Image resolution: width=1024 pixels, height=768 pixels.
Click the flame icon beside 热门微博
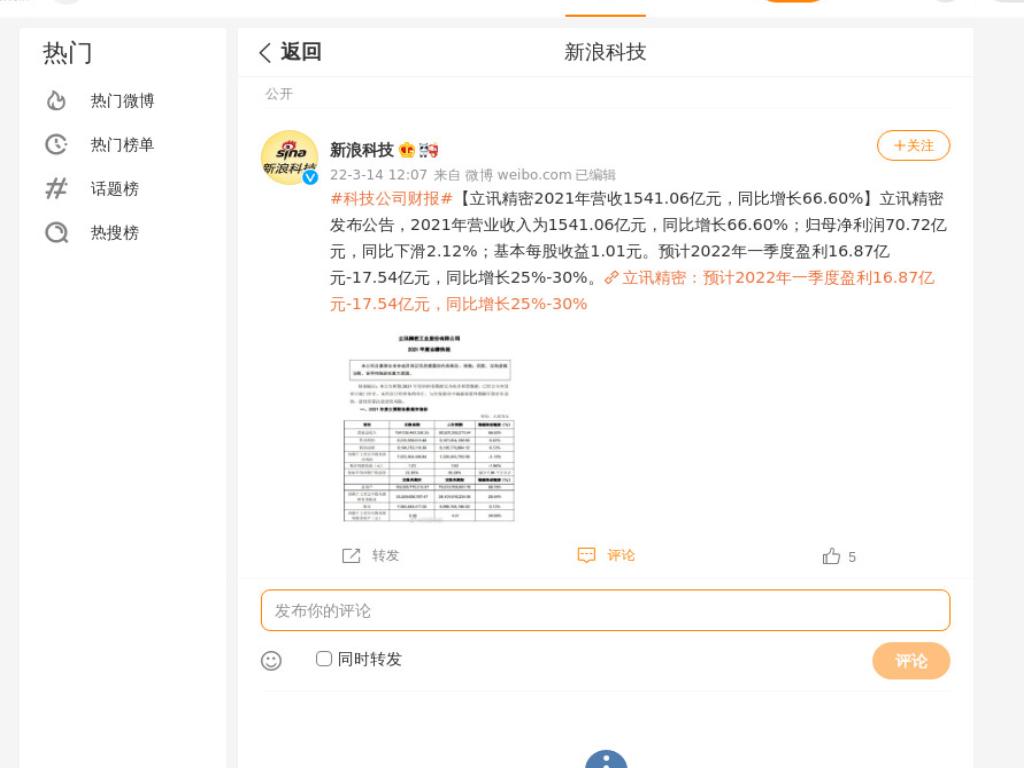tap(56, 101)
